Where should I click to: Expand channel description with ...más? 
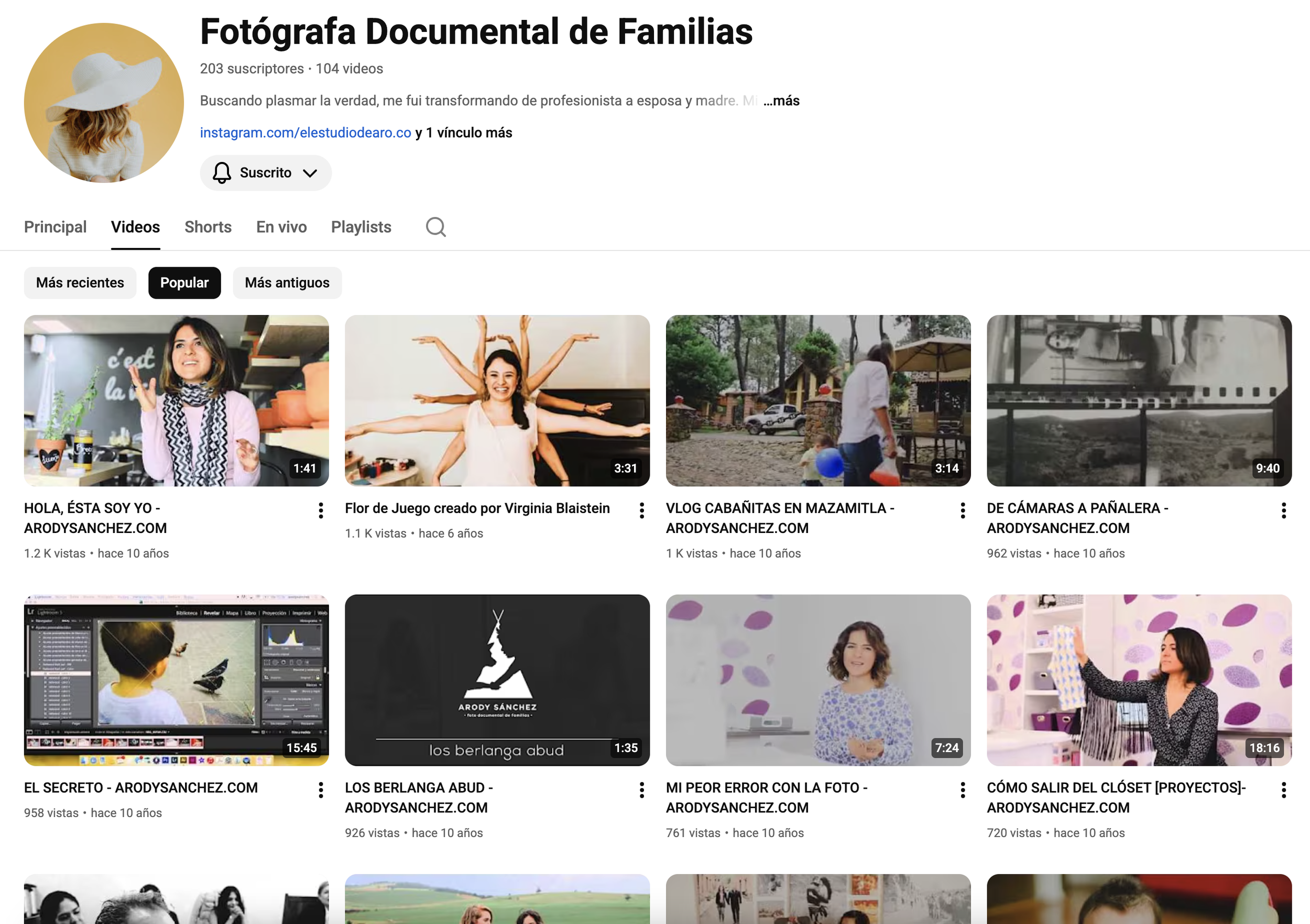coord(781,101)
